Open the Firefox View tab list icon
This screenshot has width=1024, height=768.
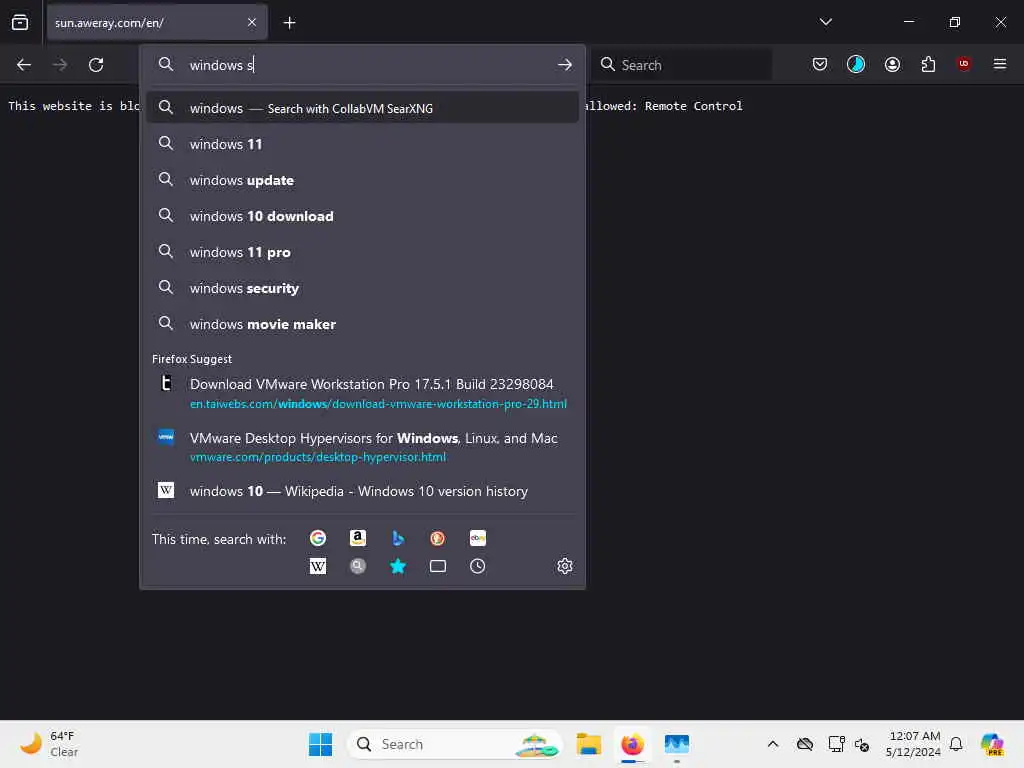click(x=20, y=22)
